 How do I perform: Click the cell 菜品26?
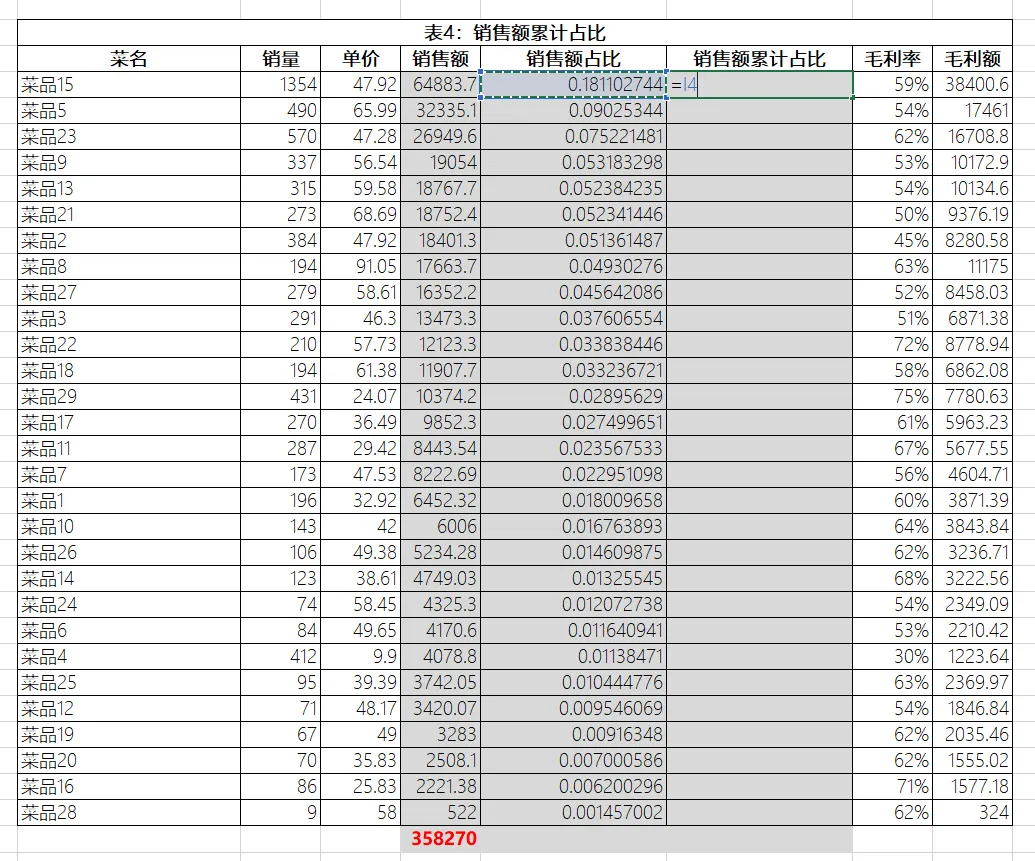[129, 552]
